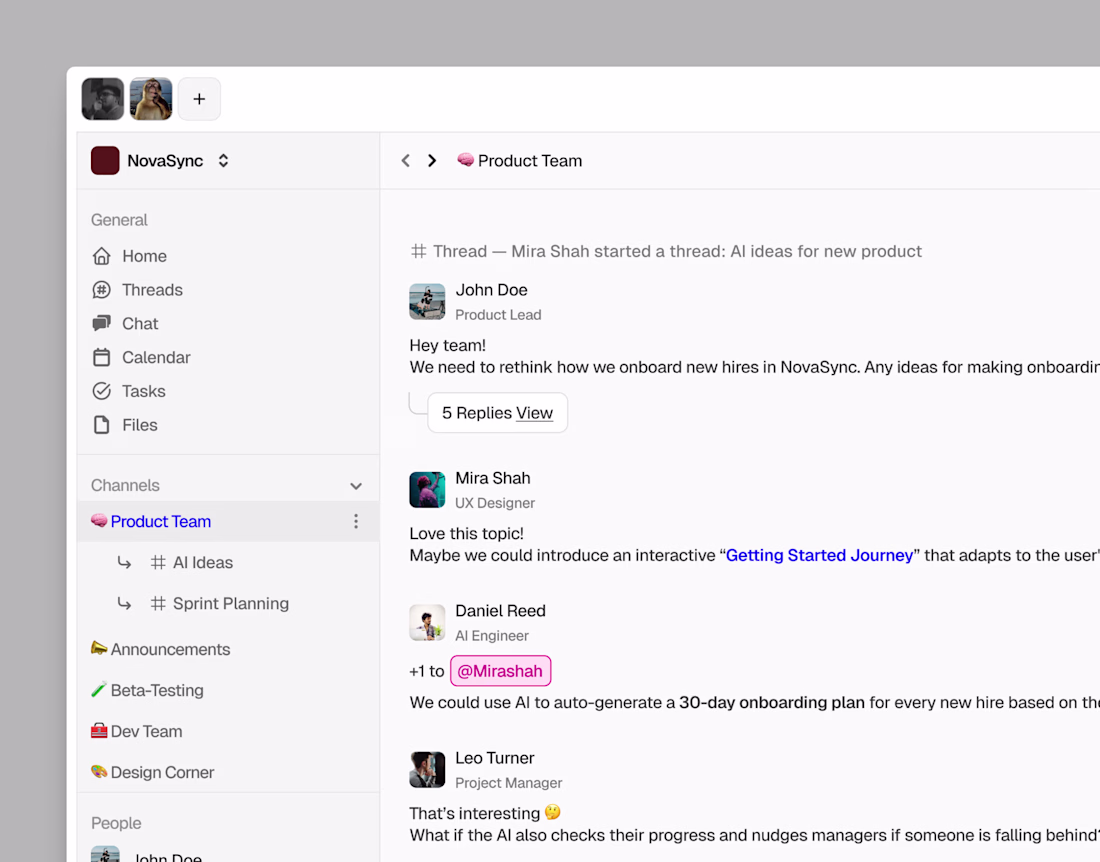1100x862 pixels.
Task: Add a new workspace with plus button
Action: (199, 99)
